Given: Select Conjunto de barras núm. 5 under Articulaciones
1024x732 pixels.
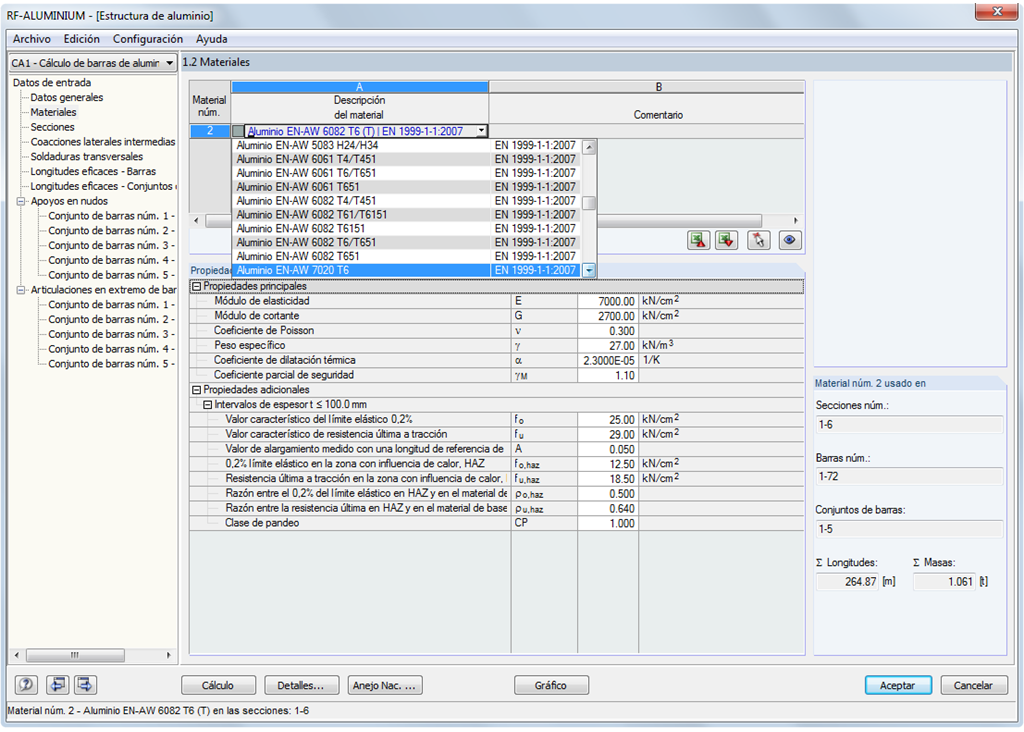Looking at the screenshot, I should tap(111, 364).
